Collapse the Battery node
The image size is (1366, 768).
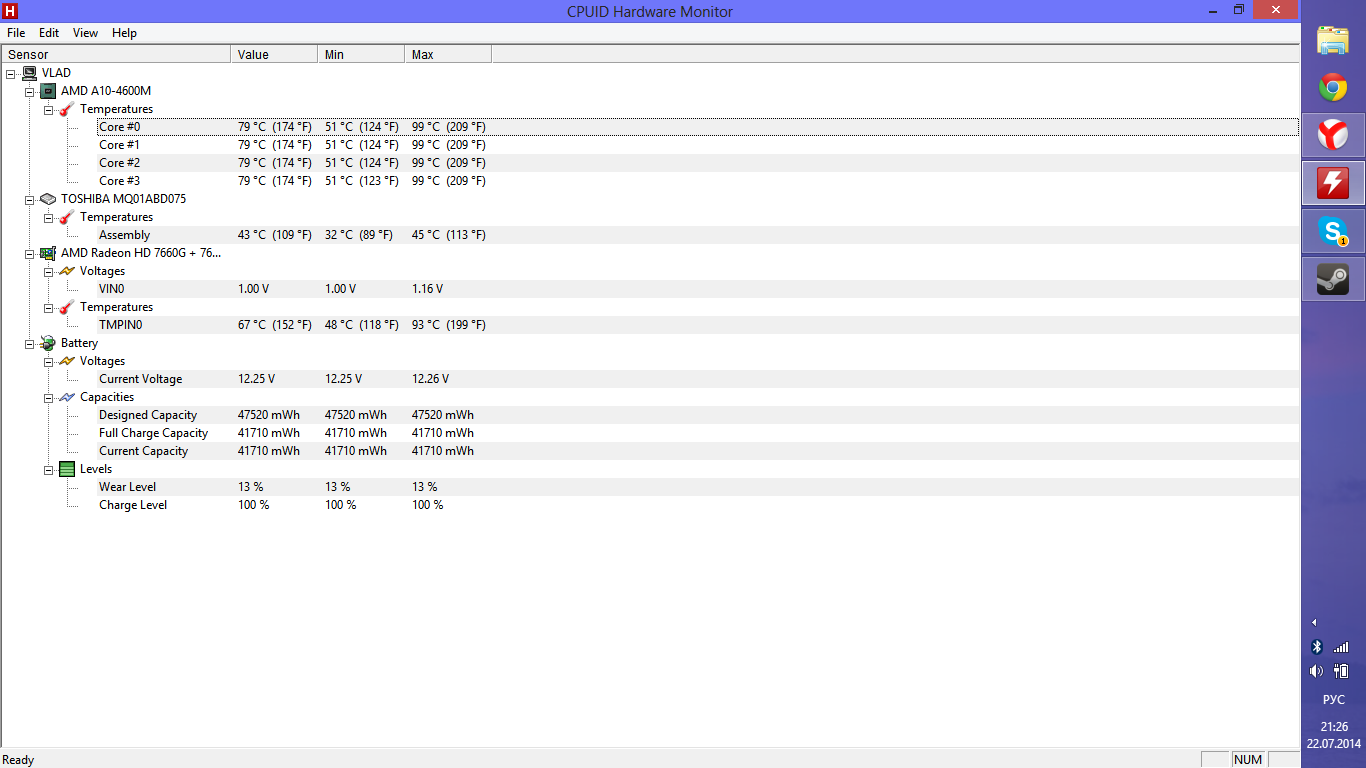point(29,343)
